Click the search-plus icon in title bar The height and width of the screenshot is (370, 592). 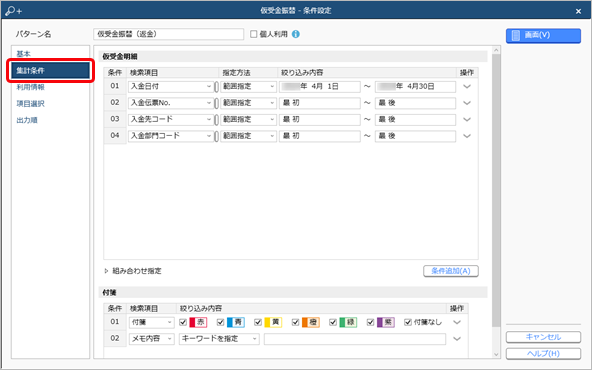14,11
